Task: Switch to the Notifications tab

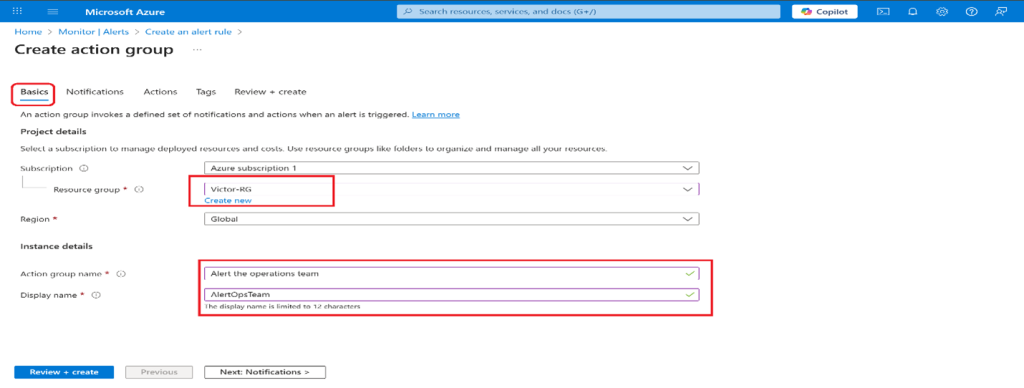Action: pos(95,92)
